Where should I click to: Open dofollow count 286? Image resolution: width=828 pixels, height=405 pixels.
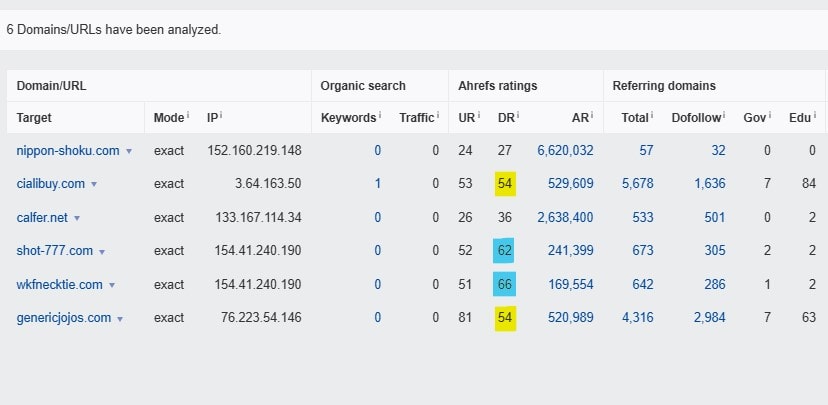(715, 285)
